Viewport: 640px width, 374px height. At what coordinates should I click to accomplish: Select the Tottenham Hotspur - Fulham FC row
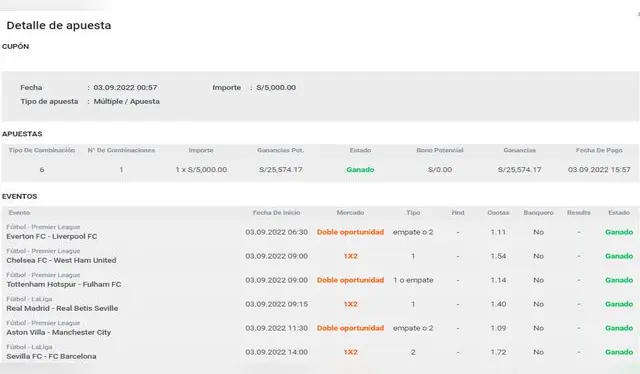320,280
